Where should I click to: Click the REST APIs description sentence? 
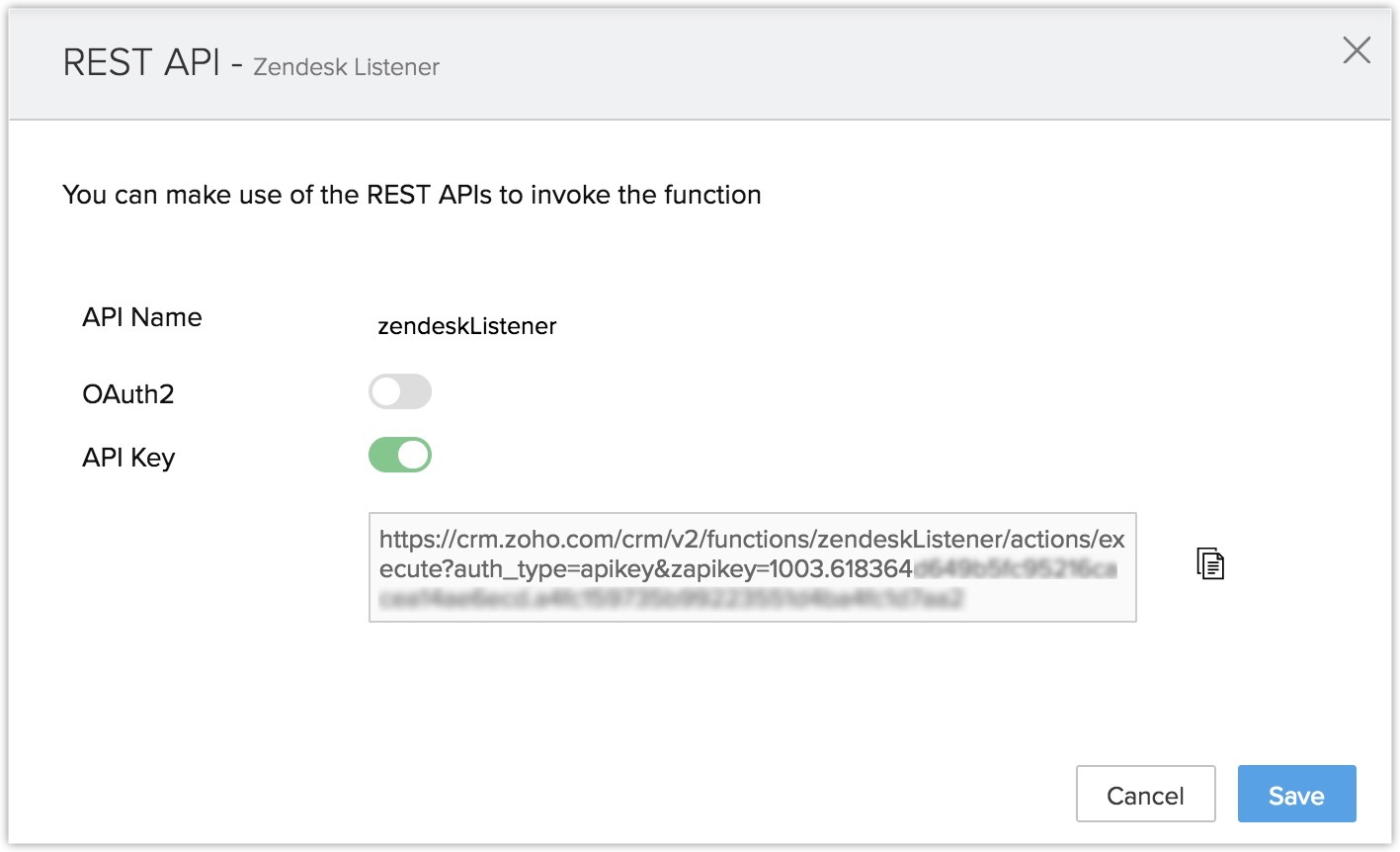click(411, 195)
